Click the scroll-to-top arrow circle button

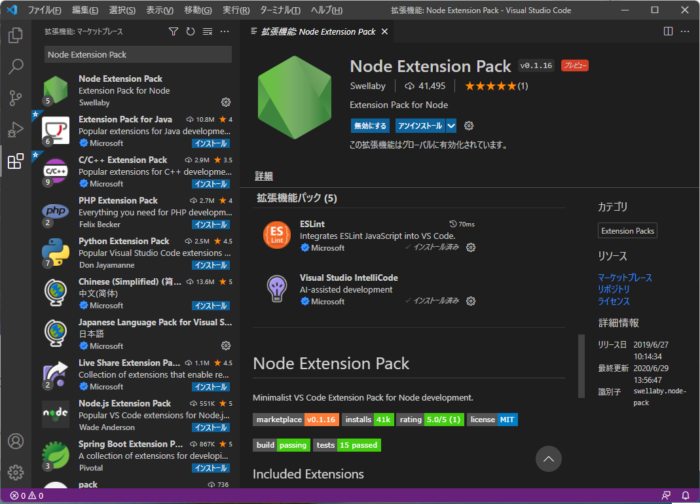click(x=547, y=458)
